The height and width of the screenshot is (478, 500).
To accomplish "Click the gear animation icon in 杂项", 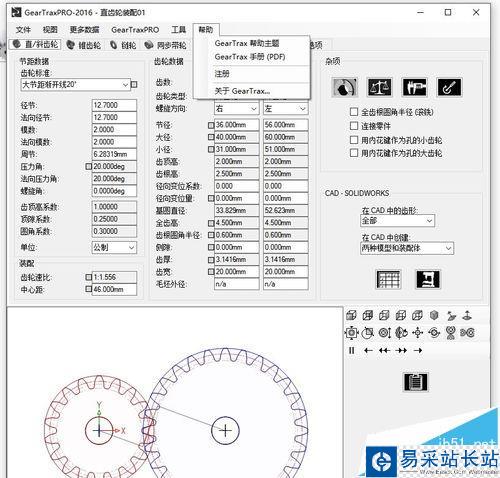I will (x=345, y=87).
